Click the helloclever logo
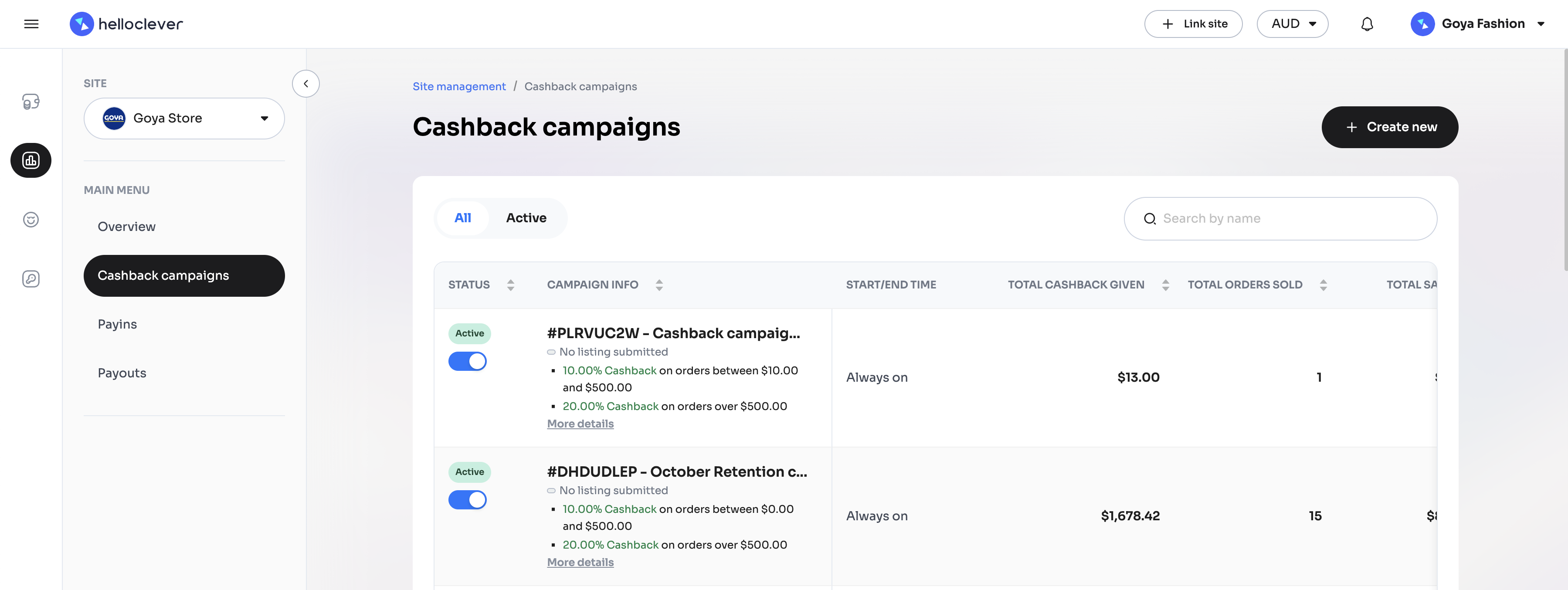The image size is (1568, 590). click(x=126, y=24)
